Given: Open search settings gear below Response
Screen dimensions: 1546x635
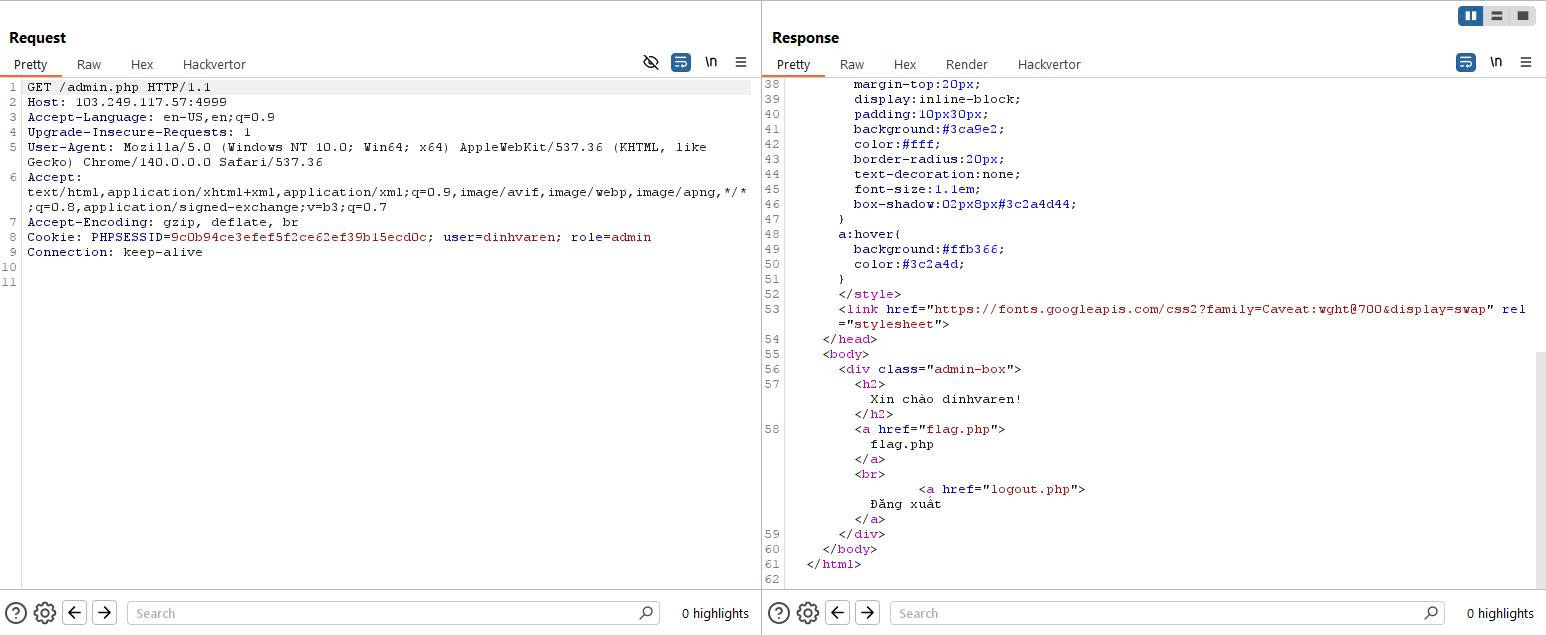Looking at the screenshot, I should 807,613.
